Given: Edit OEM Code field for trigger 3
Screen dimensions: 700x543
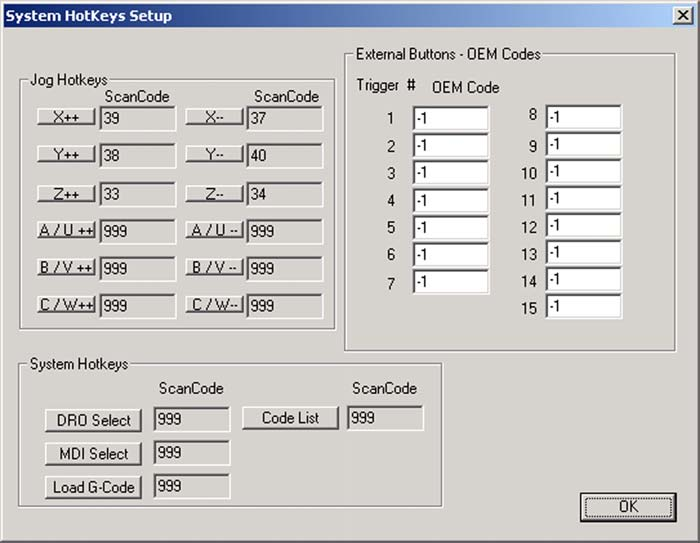Looking at the screenshot, I should click(450, 173).
